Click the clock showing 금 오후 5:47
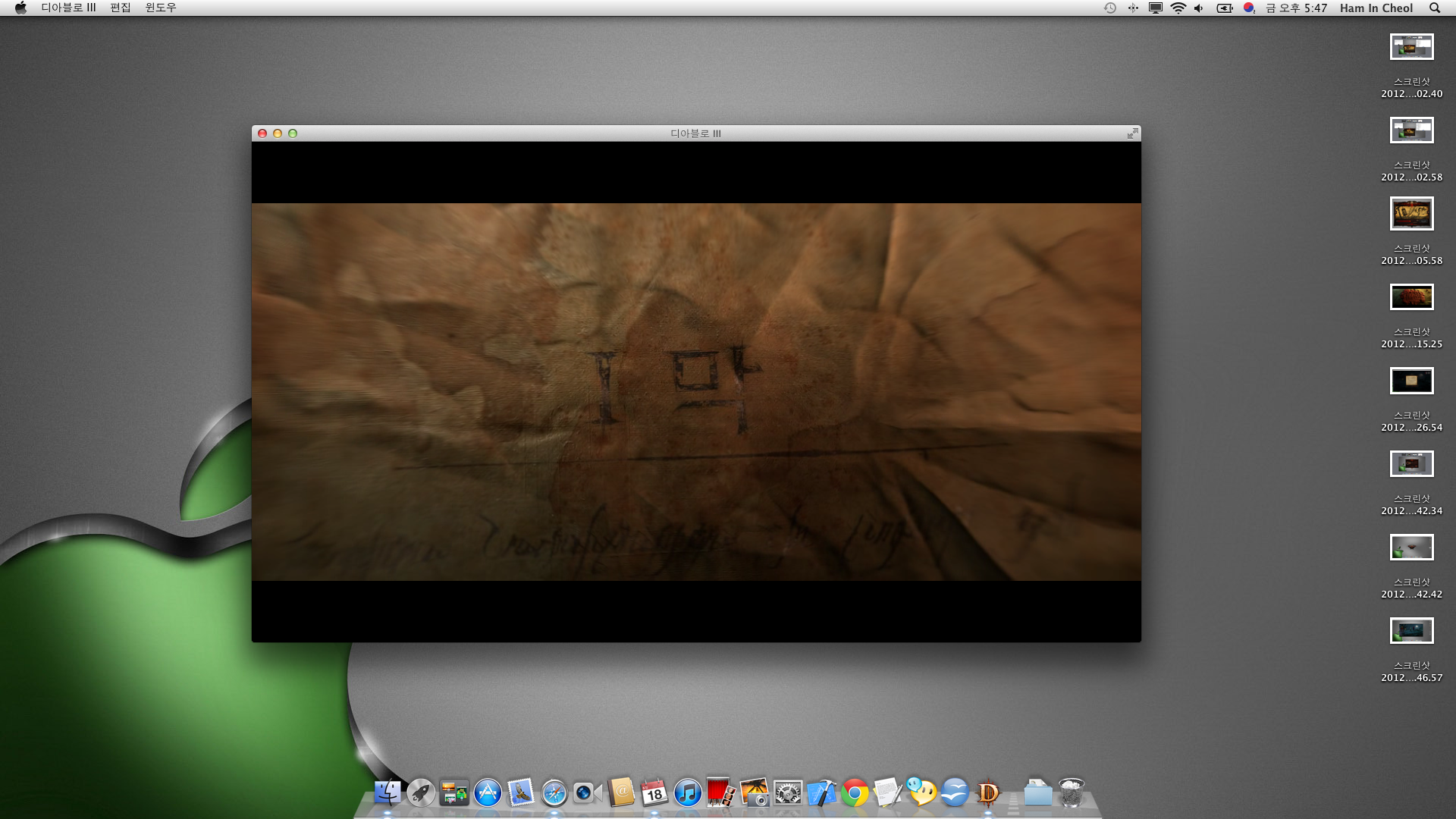Image resolution: width=1456 pixels, height=819 pixels. point(1297,8)
